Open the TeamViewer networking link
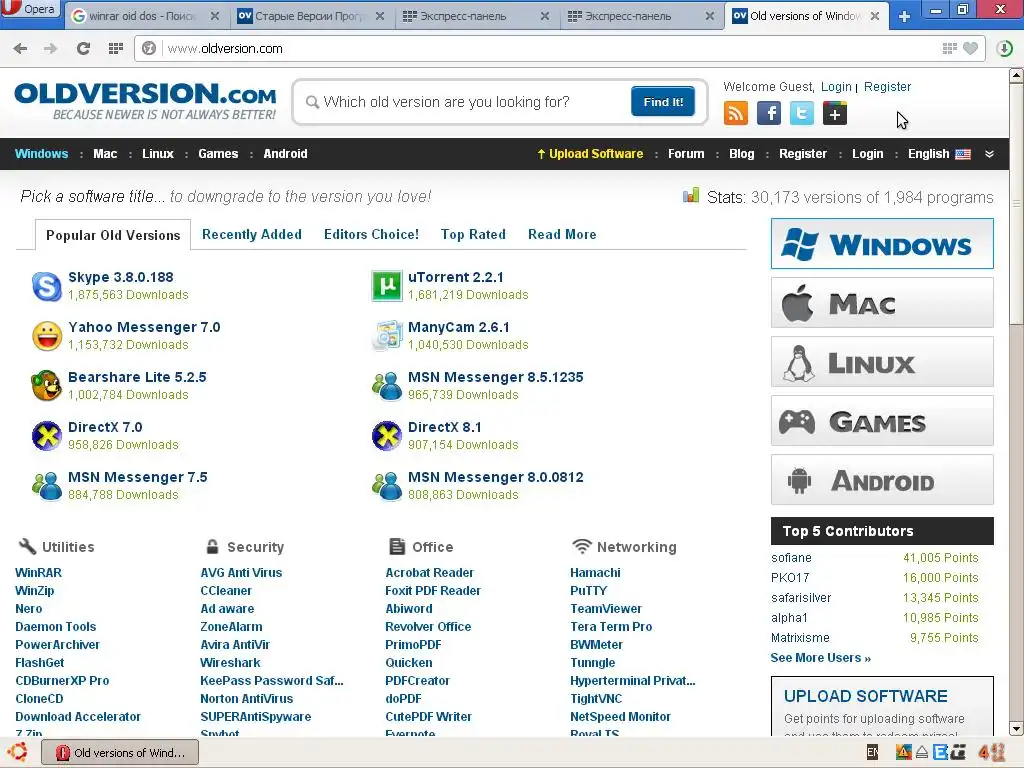The height and width of the screenshot is (768, 1024). (606, 609)
